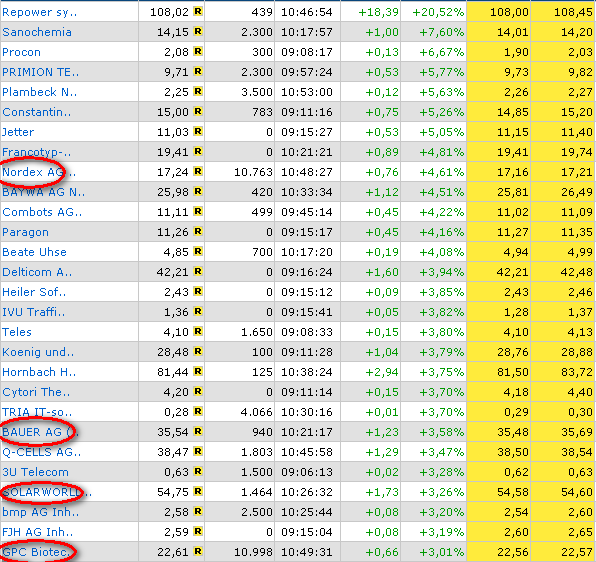Select the +18,39 change value
The width and height of the screenshot is (596, 562).
pyautogui.click(x=378, y=13)
